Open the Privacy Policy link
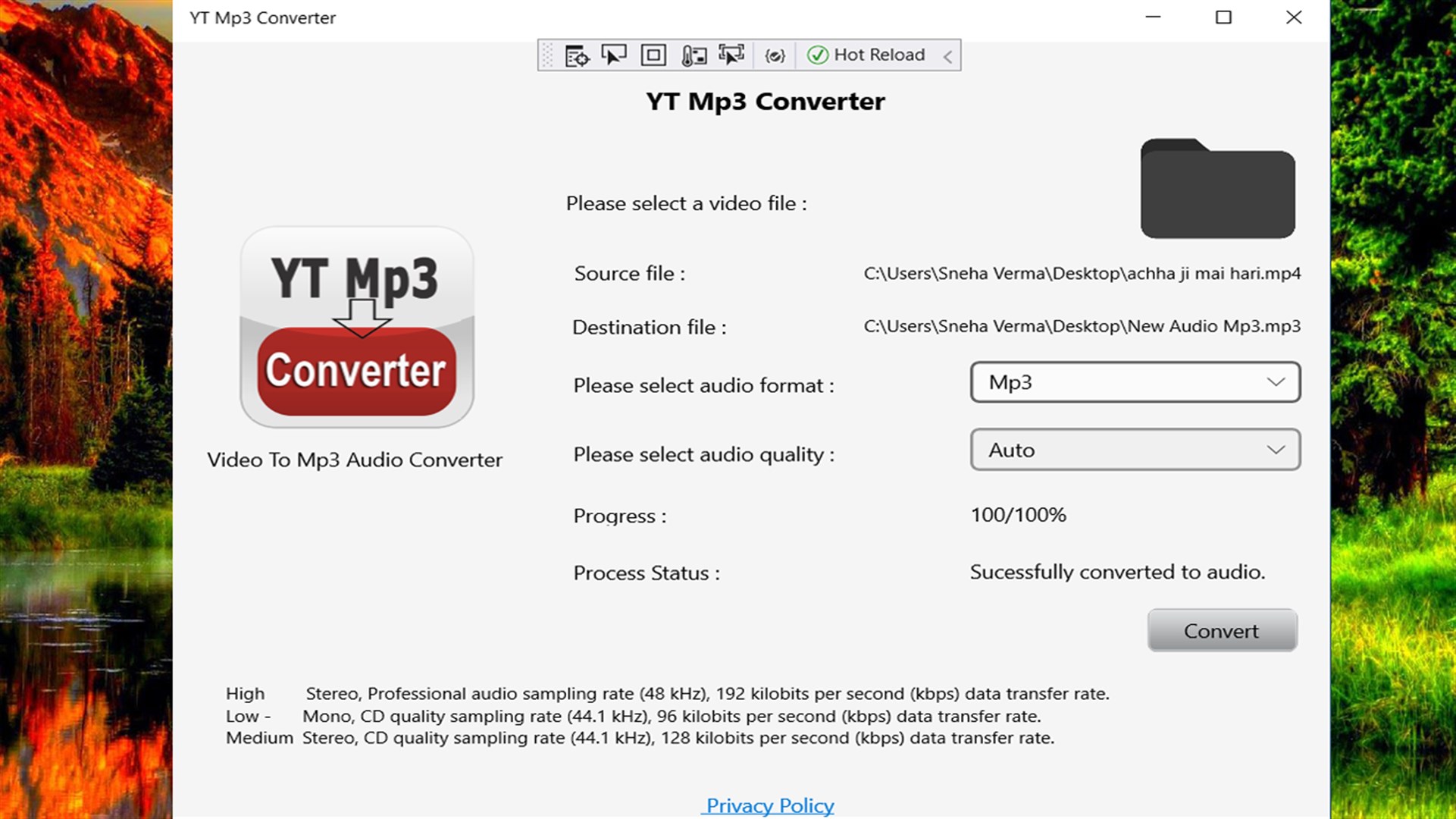This screenshot has width=1456, height=819. (768, 805)
